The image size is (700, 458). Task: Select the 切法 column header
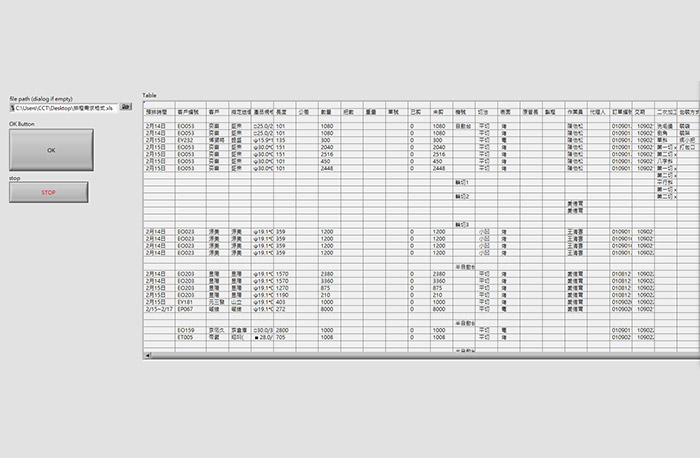pyautogui.click(x=485, y=112)
